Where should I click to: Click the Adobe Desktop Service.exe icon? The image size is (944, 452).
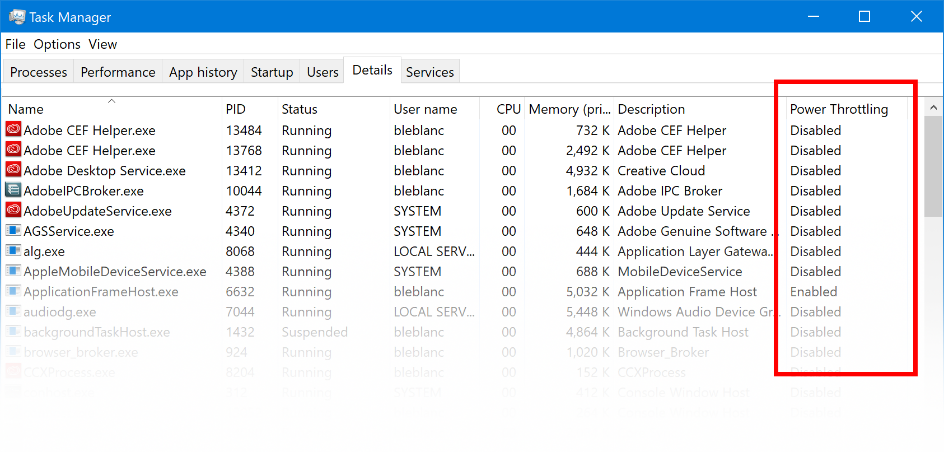(14, 171)
